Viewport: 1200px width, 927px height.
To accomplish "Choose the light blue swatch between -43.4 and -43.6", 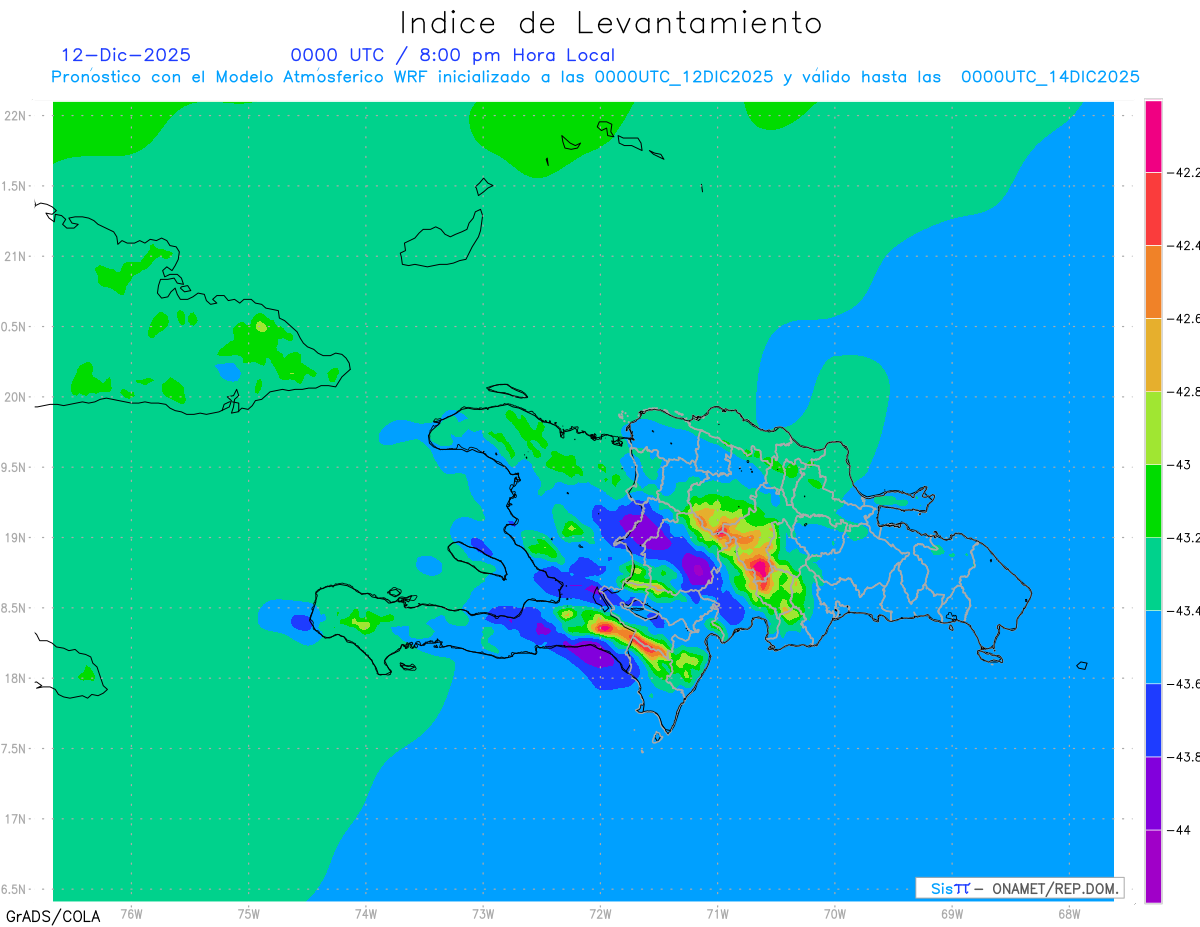I will click(x=1153, y=646).
